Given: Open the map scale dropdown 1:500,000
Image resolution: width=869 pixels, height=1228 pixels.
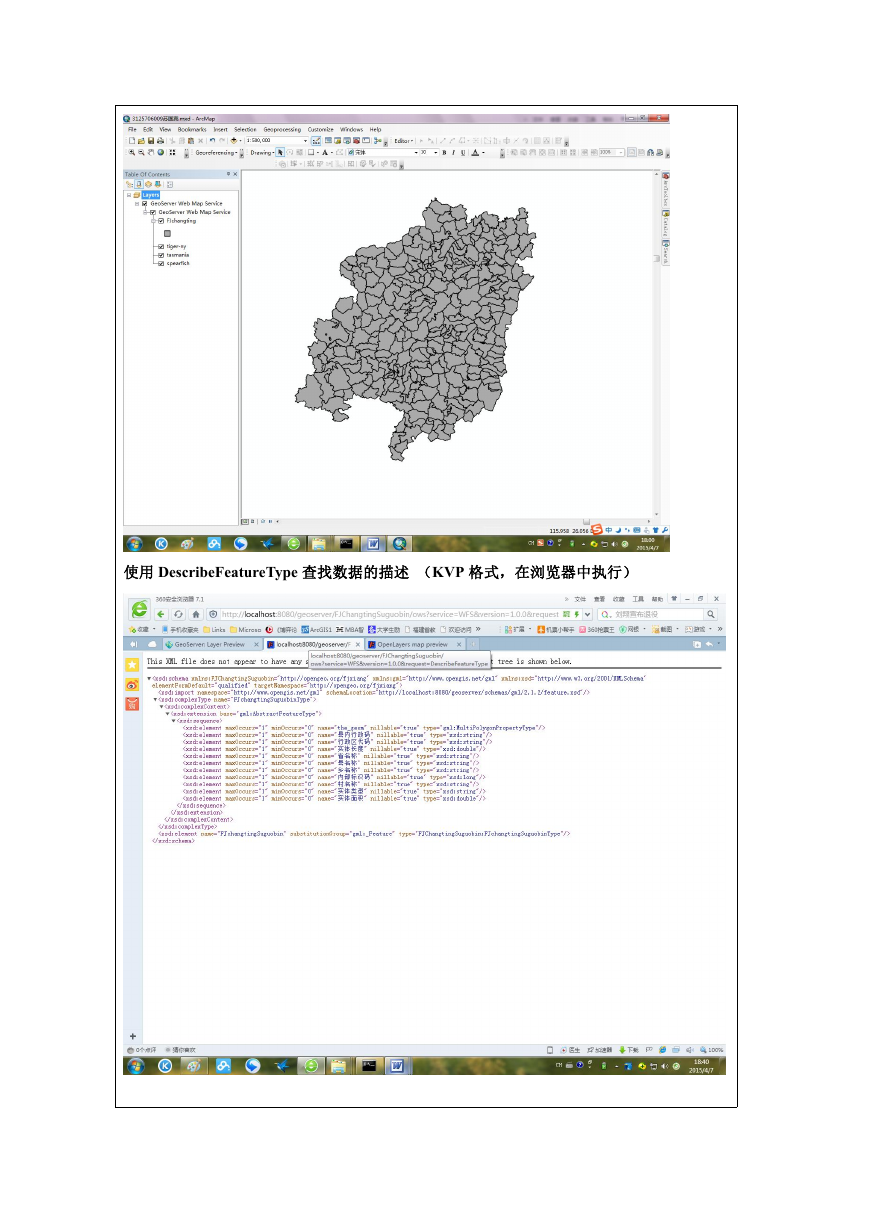Looking at the screenshot, I should tap(305, 141).
